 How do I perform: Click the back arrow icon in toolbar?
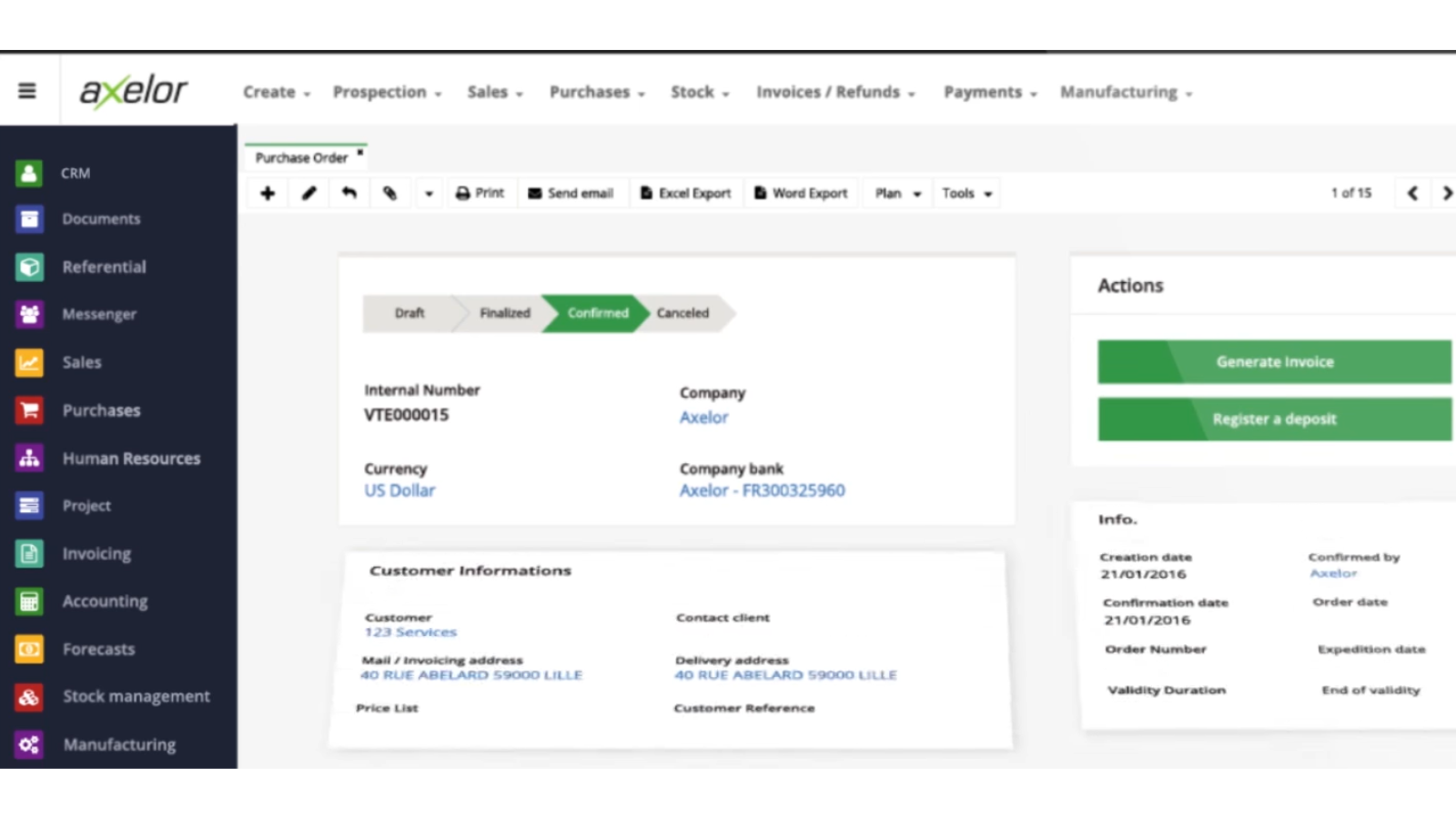(x=349, y=193)
